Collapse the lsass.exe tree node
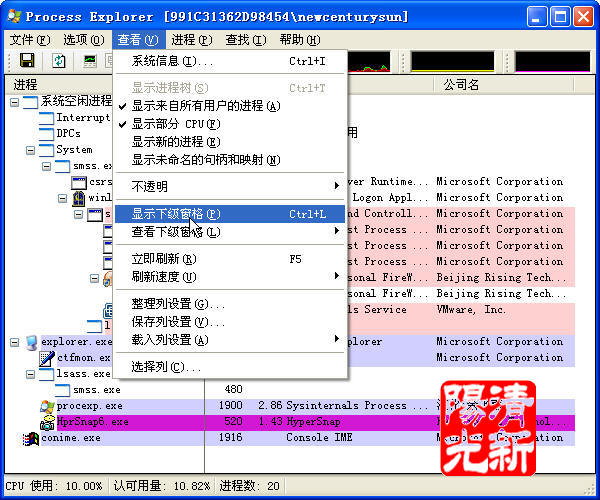The width and height of the screenshot is (600, 500). tap(31, 375)
